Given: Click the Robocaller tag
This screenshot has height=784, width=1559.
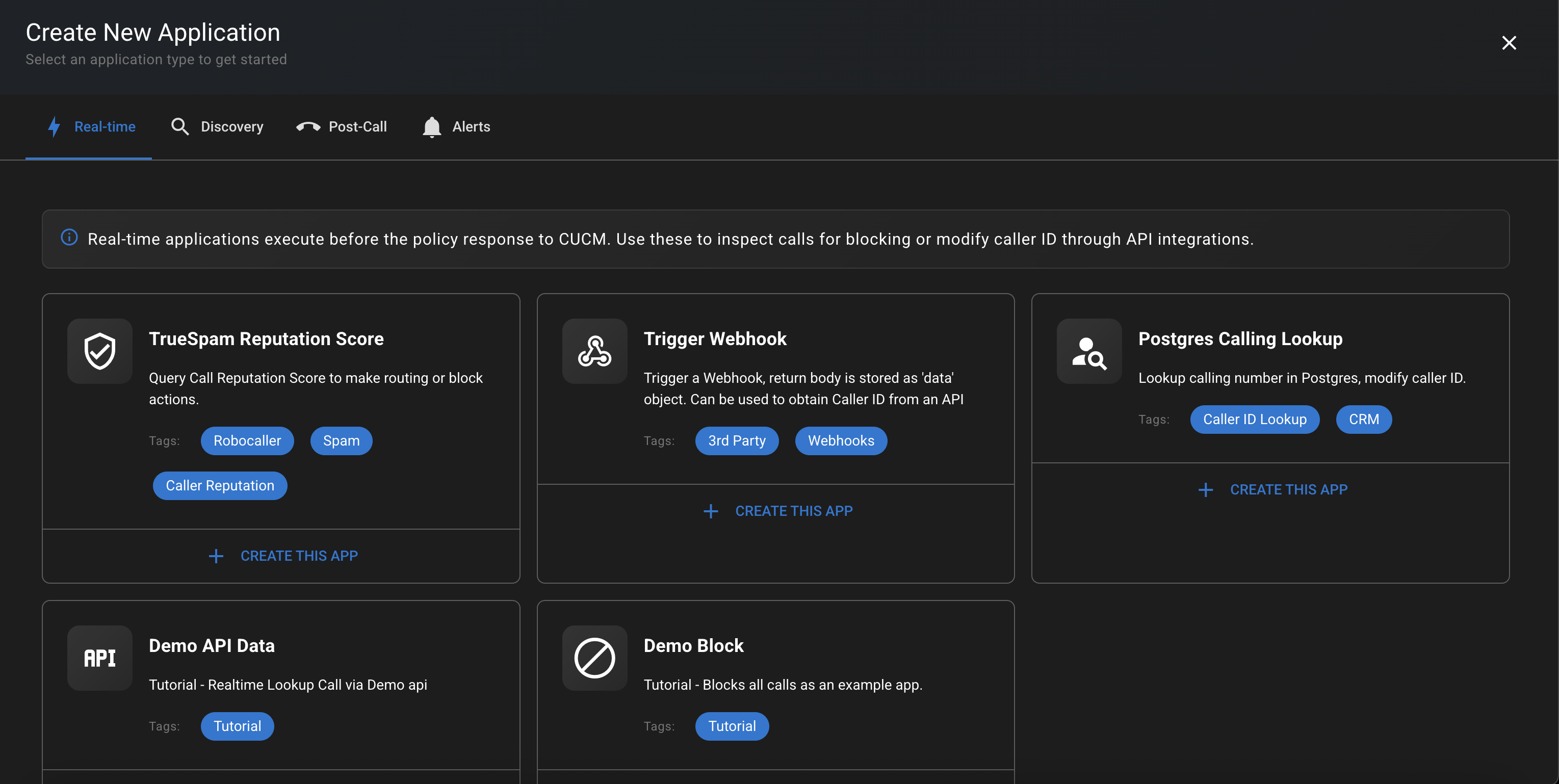Looking at the screenshot, I should pyautogui.click(x=248, y=441).
